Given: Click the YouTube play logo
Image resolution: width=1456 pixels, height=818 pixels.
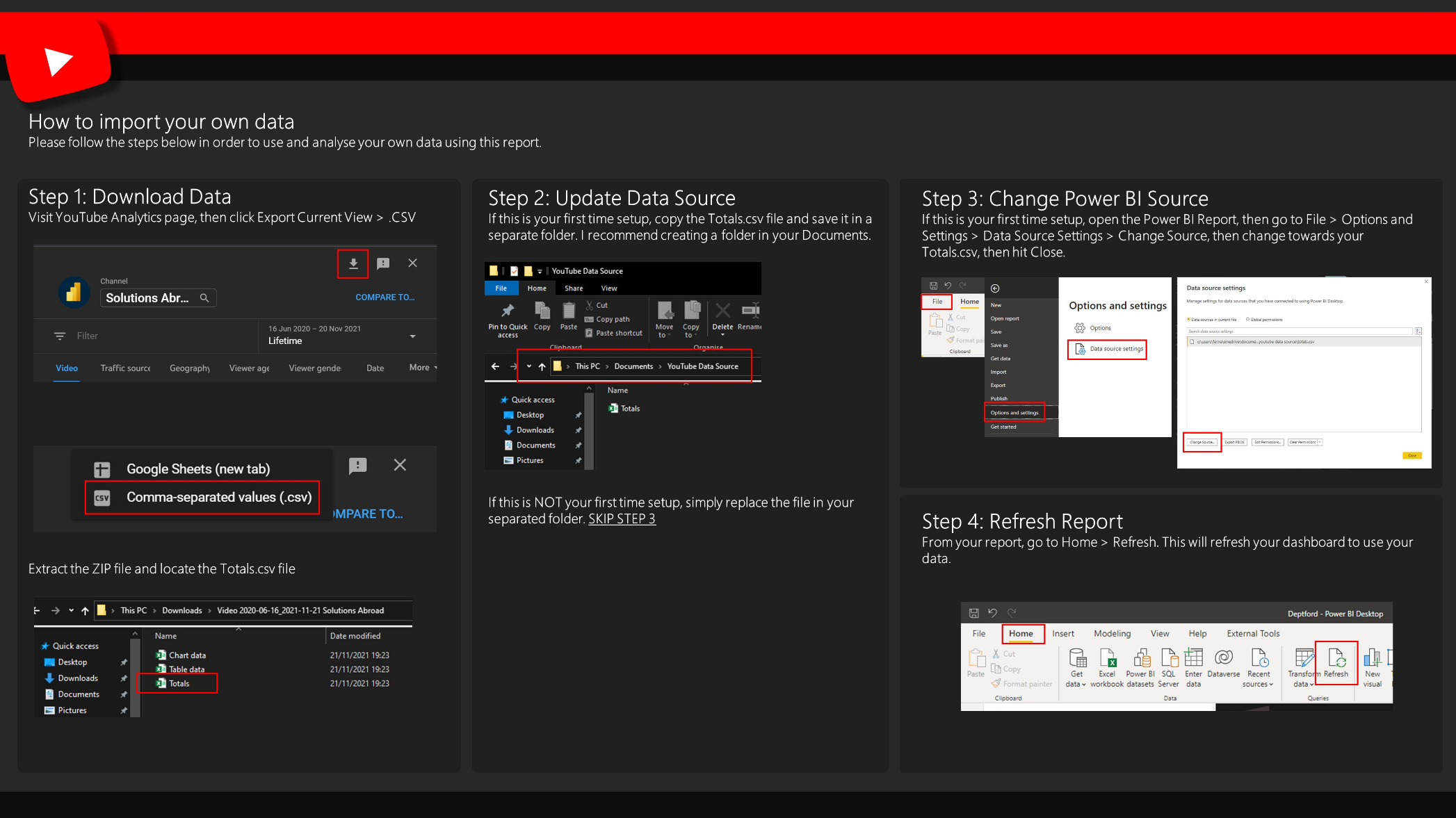Looking at the screenshot, I should [x=58, y=62].
